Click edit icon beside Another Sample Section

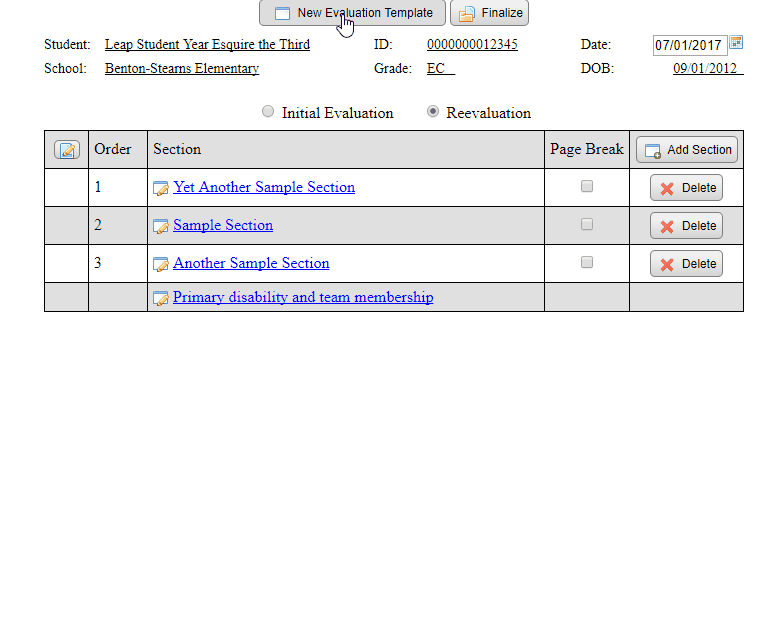(160, 264)
